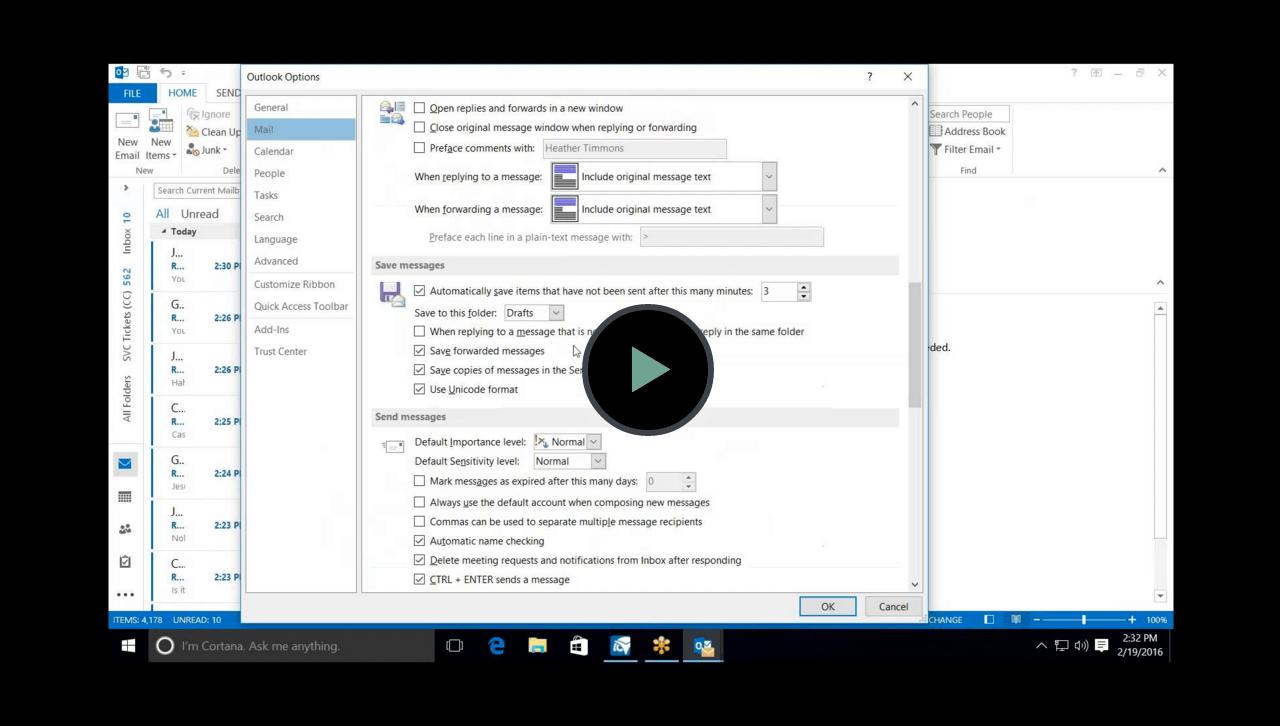Click the Outlook Options vertical scrollbar thumb
This screenshot has height=726, width=1280.
click(x=915, y=345)
